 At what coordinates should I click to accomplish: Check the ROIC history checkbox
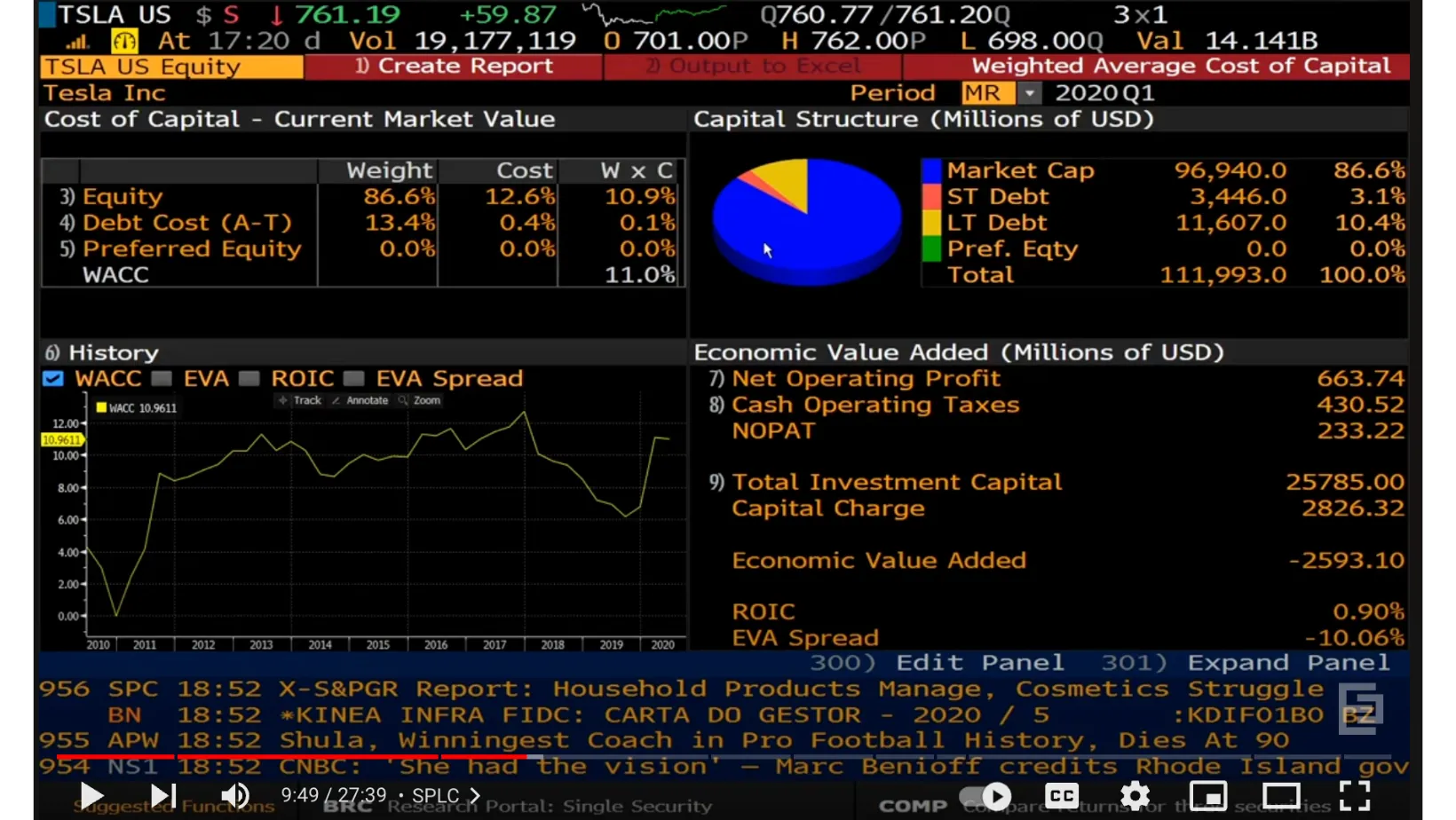pos(249,379)
